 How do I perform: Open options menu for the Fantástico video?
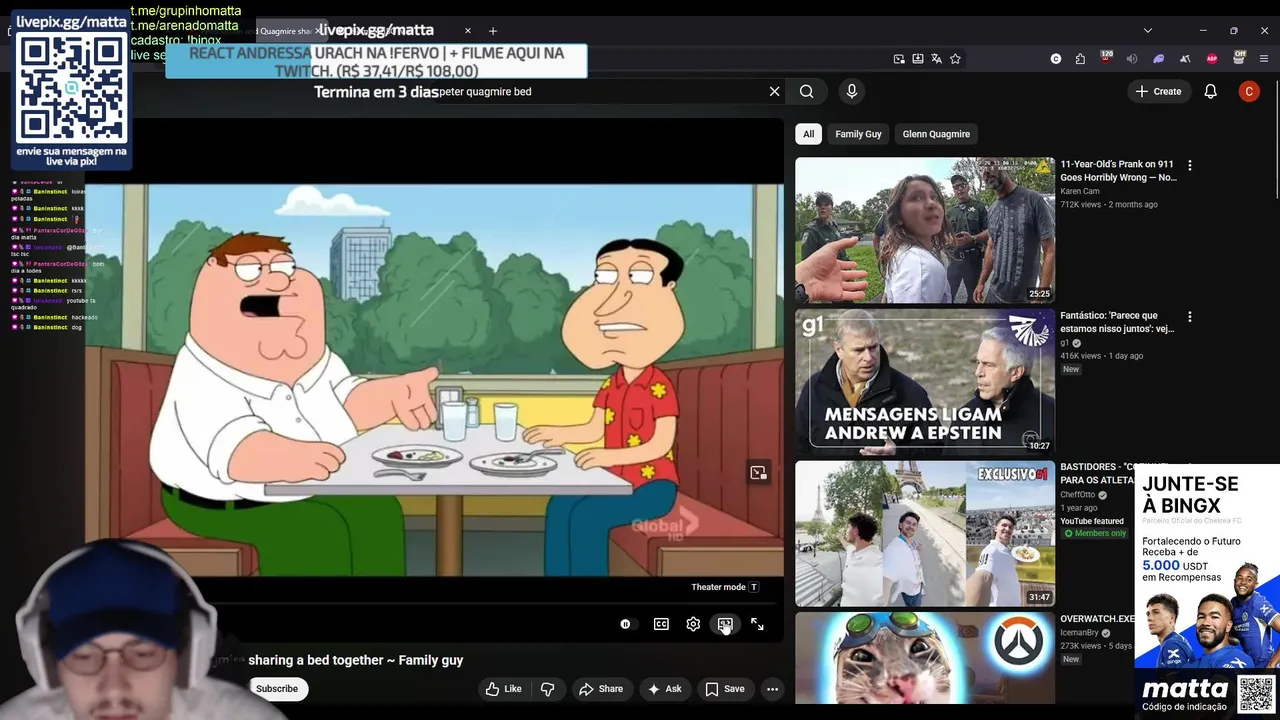click(1190, 317)
